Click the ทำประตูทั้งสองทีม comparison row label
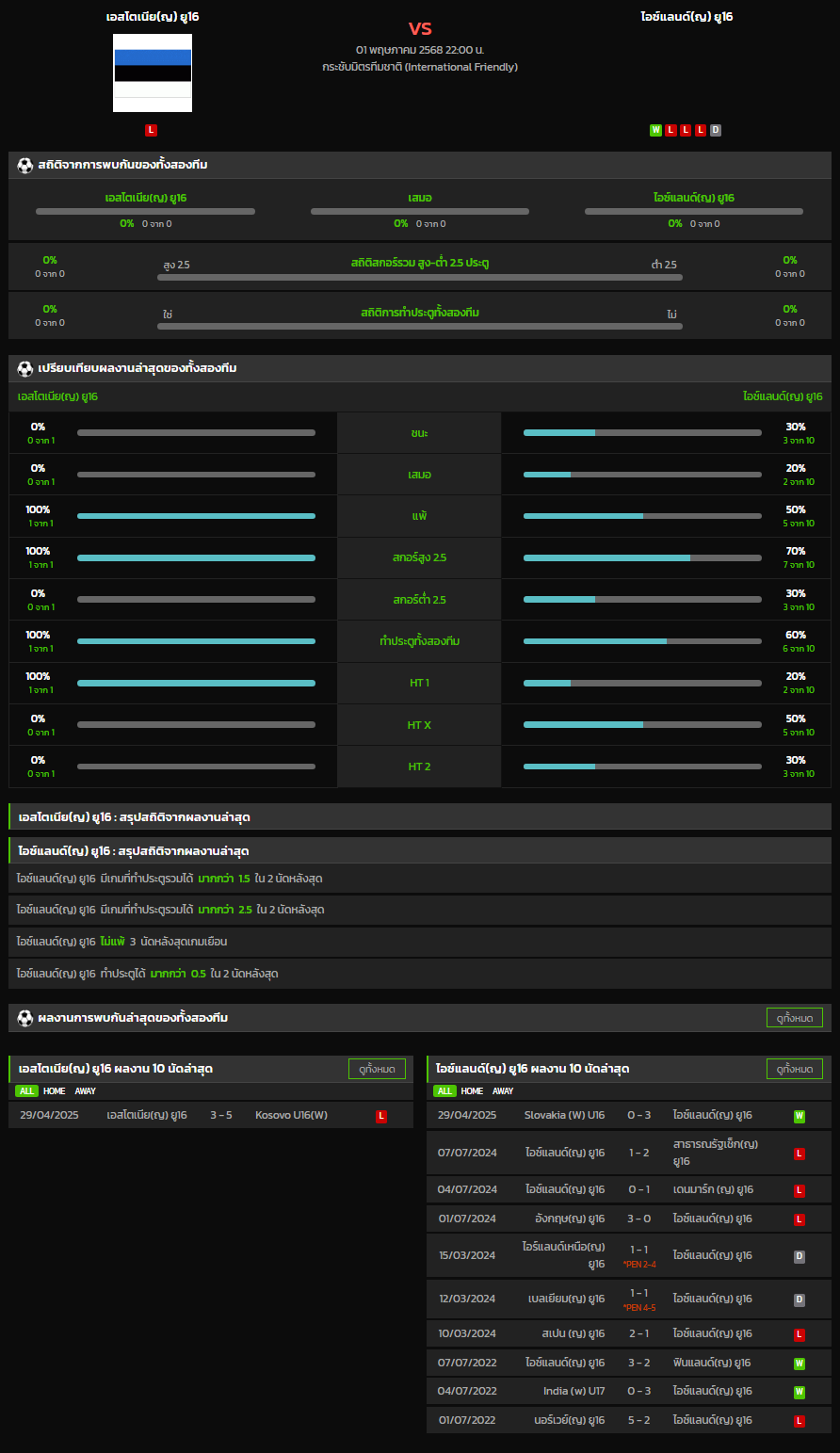 click(x=419, y=641)
